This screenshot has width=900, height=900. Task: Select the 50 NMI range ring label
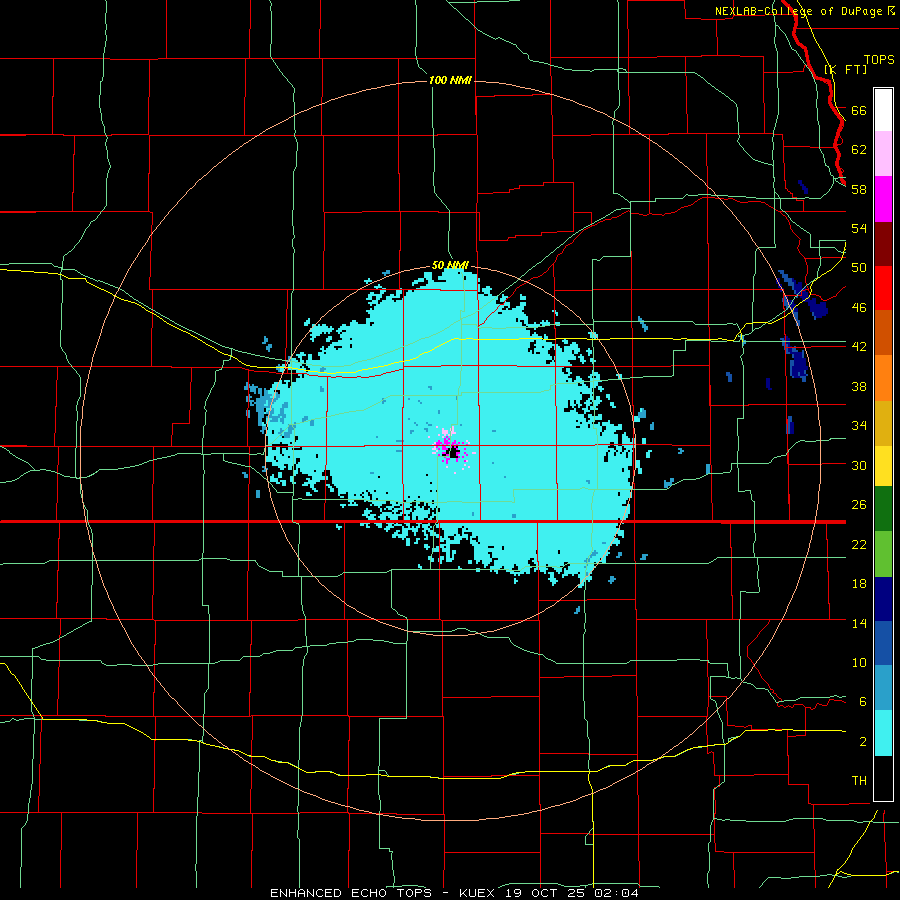coord(450,265)
